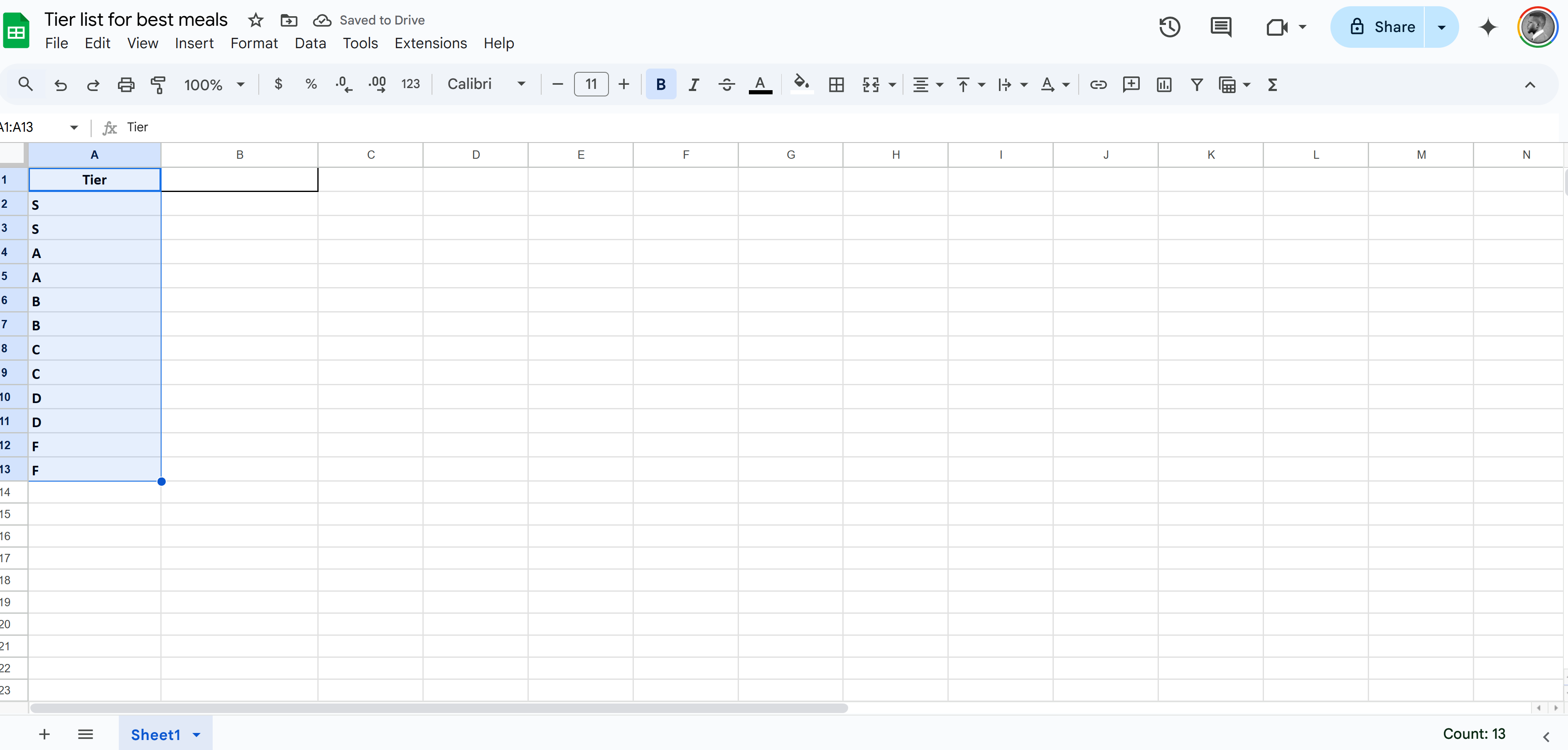Open the functions menu
Image resolution: width=1568 pixels, height=750 pixels.
point(1272,85)
